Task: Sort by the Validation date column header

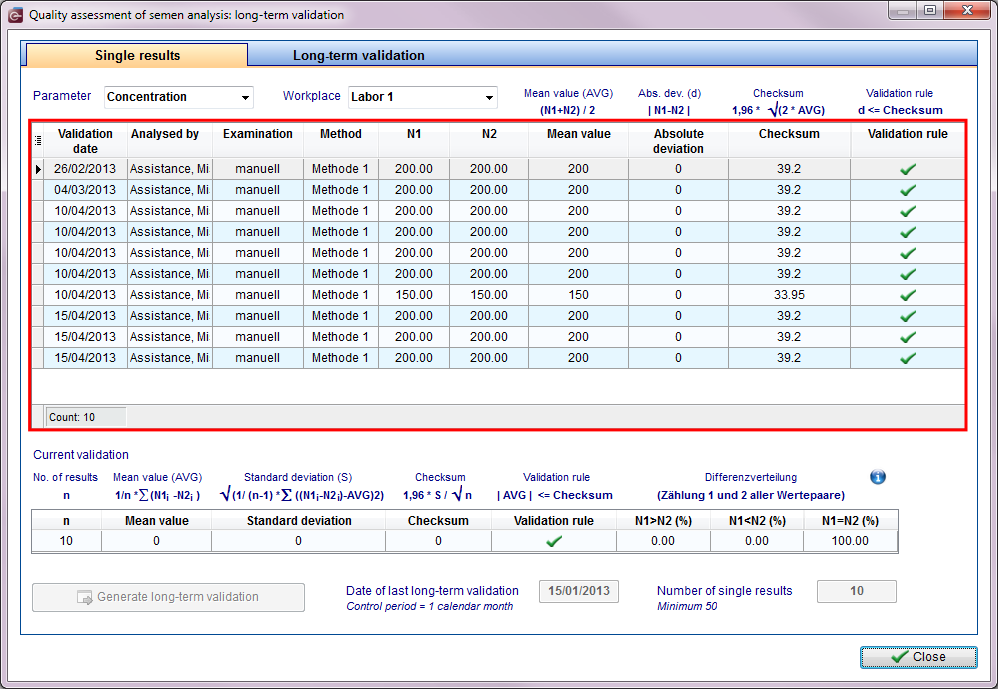Action: (85, 141)
